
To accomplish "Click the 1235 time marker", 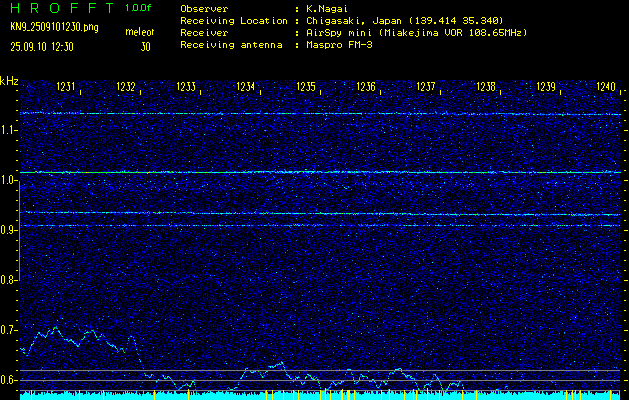I will point(306,86).
